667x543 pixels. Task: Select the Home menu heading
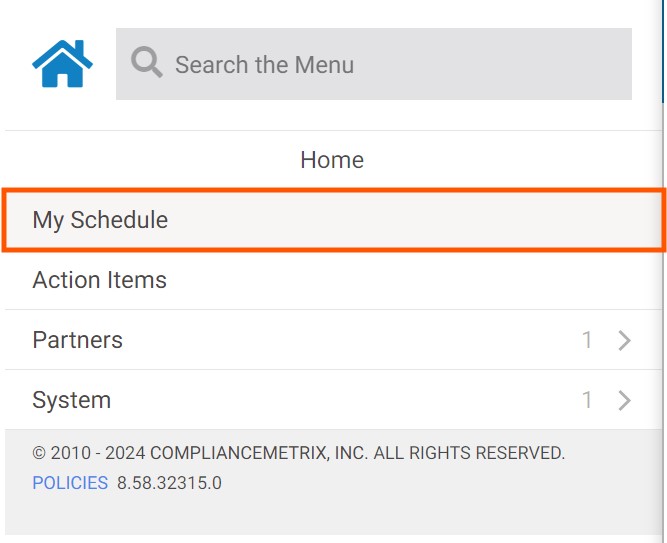tap(332, 160)
